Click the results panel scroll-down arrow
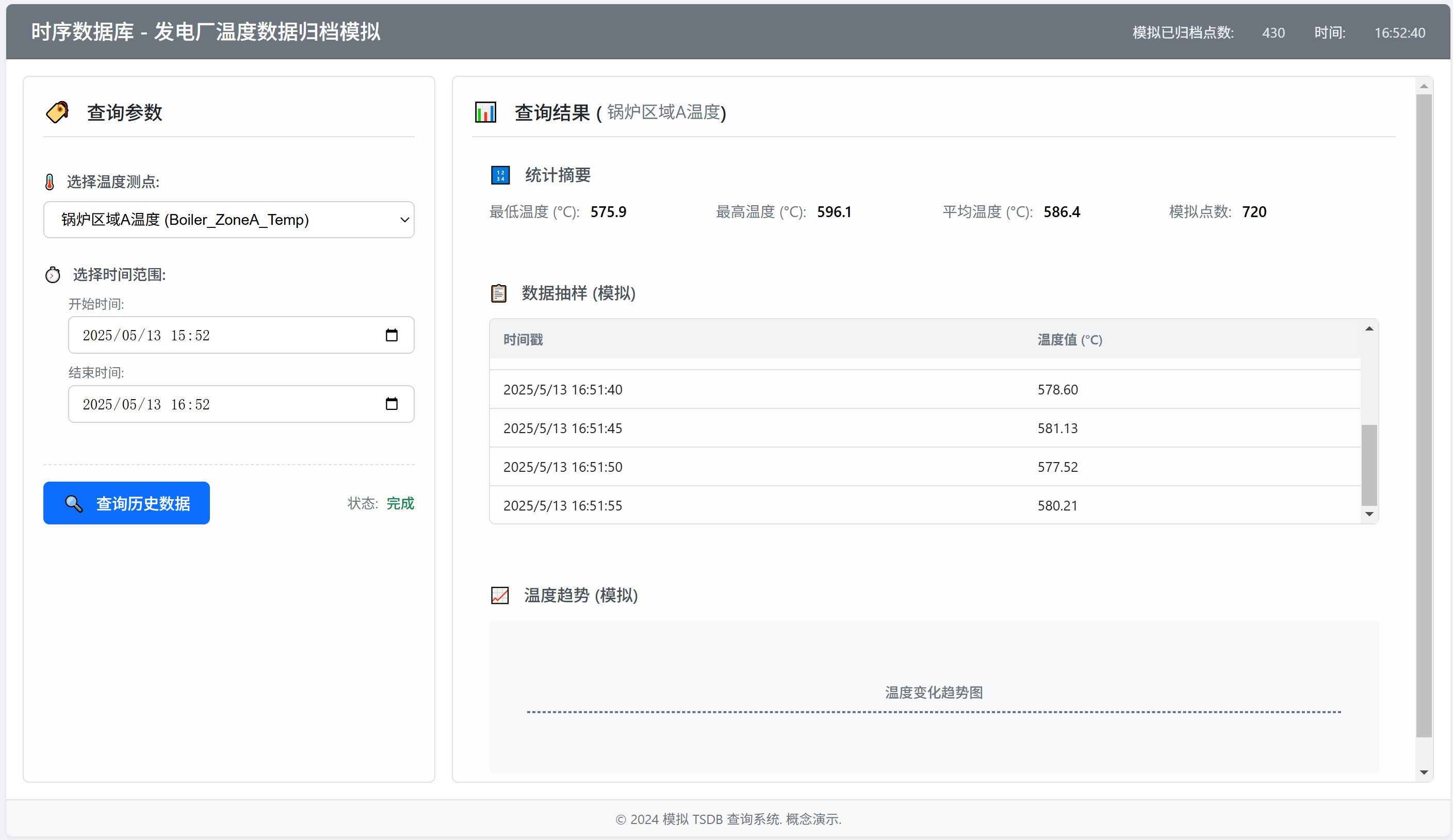 coord(1424,772)
